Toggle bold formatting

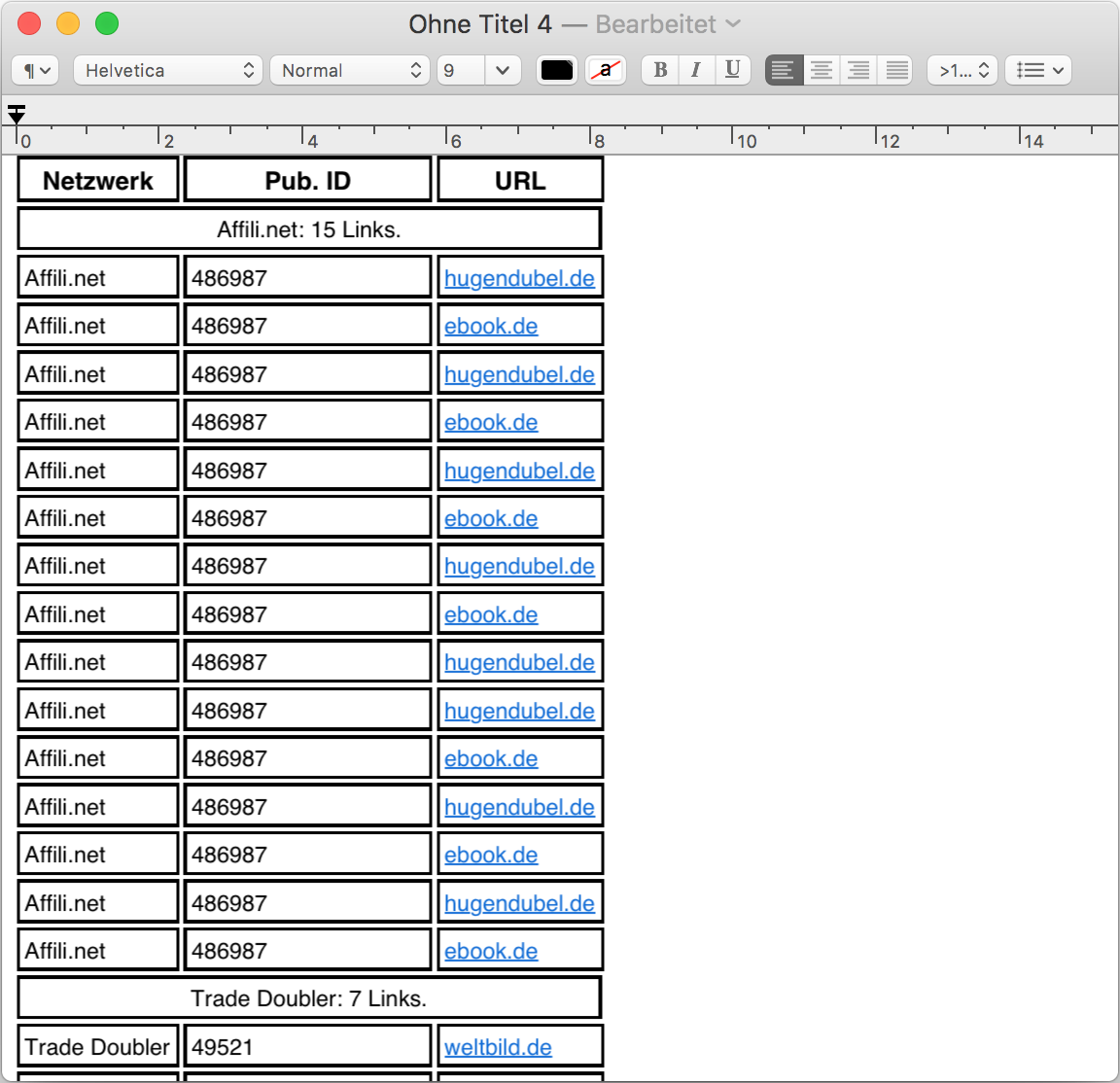tap(660, 70)
